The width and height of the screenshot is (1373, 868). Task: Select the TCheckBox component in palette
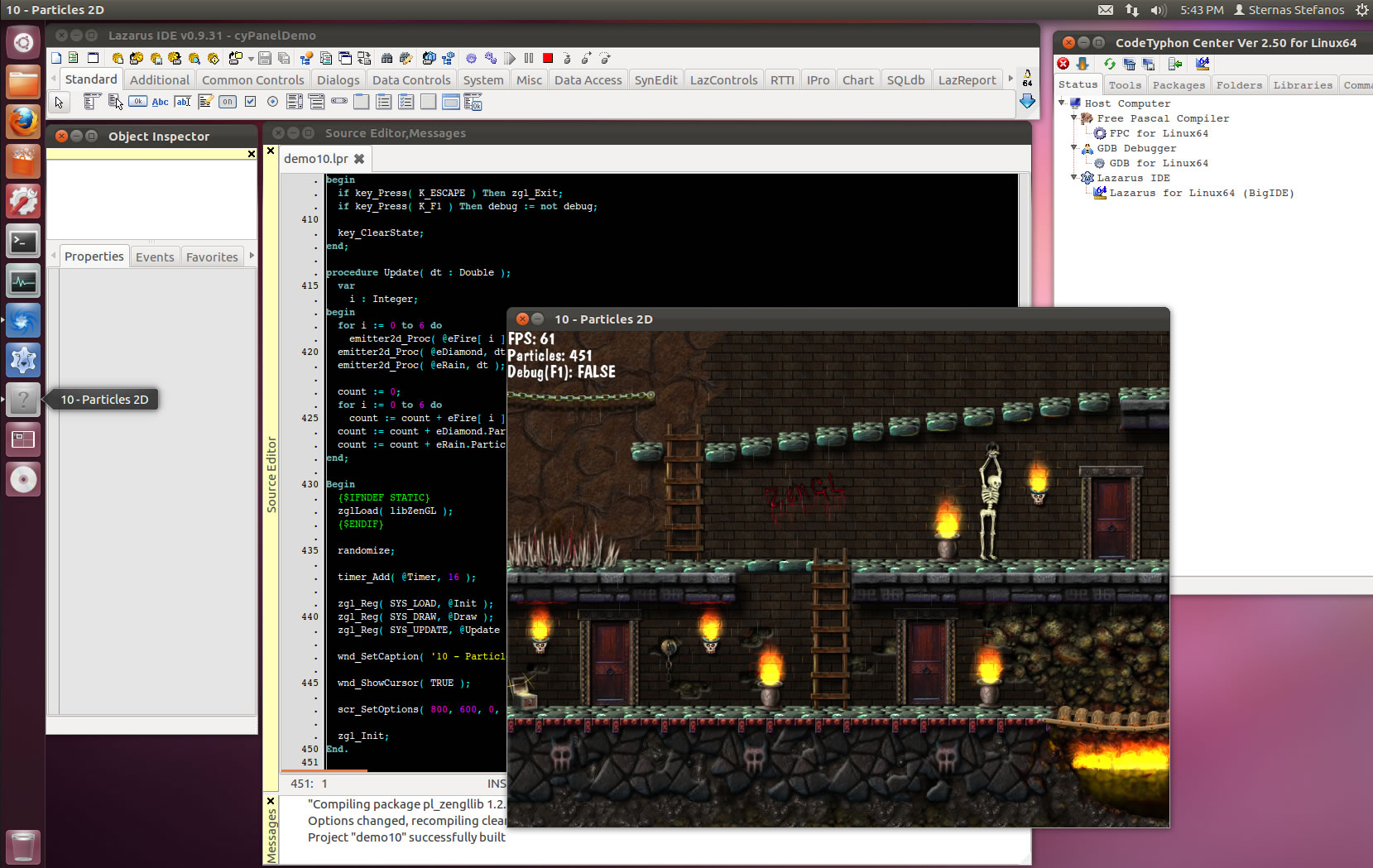[250, 102]
